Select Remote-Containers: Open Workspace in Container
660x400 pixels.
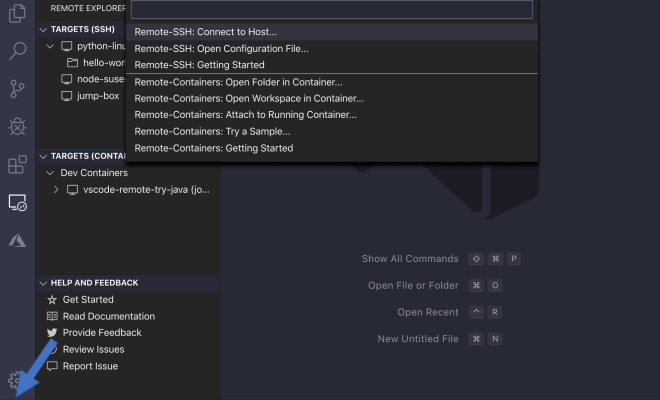coord(332,99)
